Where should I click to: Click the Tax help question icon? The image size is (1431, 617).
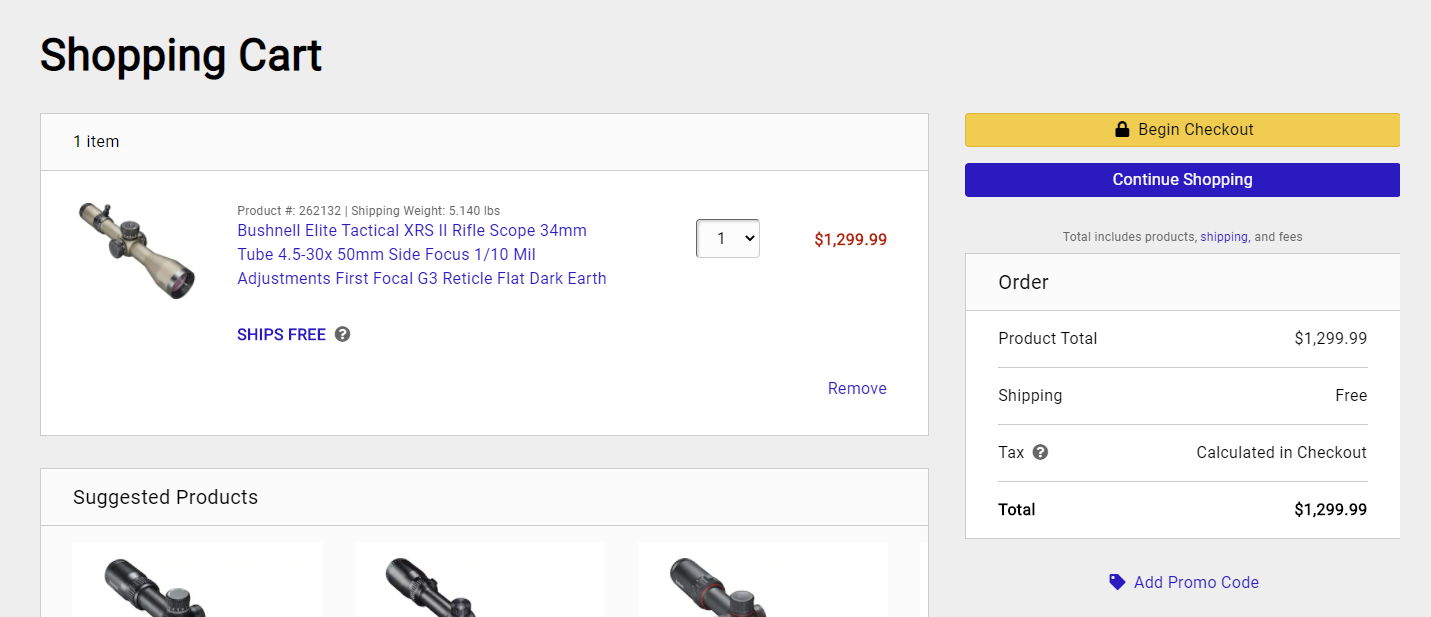point(1040,452)
